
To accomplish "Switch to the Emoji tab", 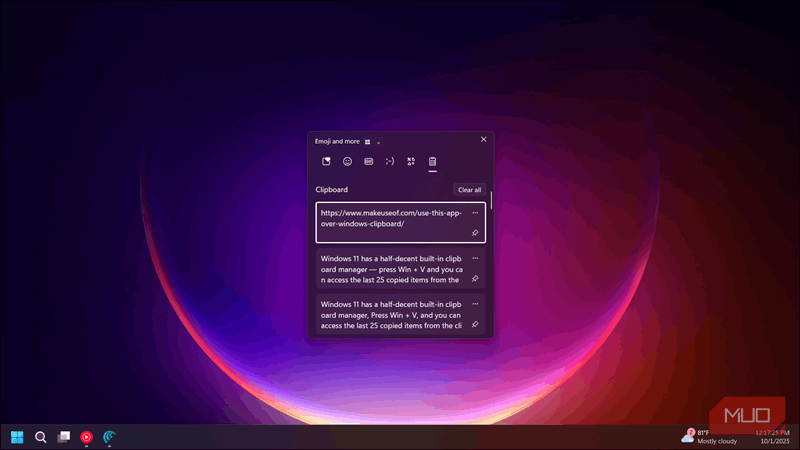I will tap(347, 161).
